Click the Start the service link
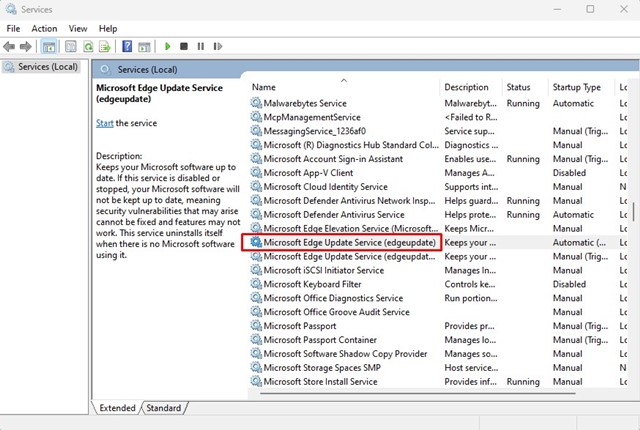This screenshot has height=430, width=640. (104, 123)
